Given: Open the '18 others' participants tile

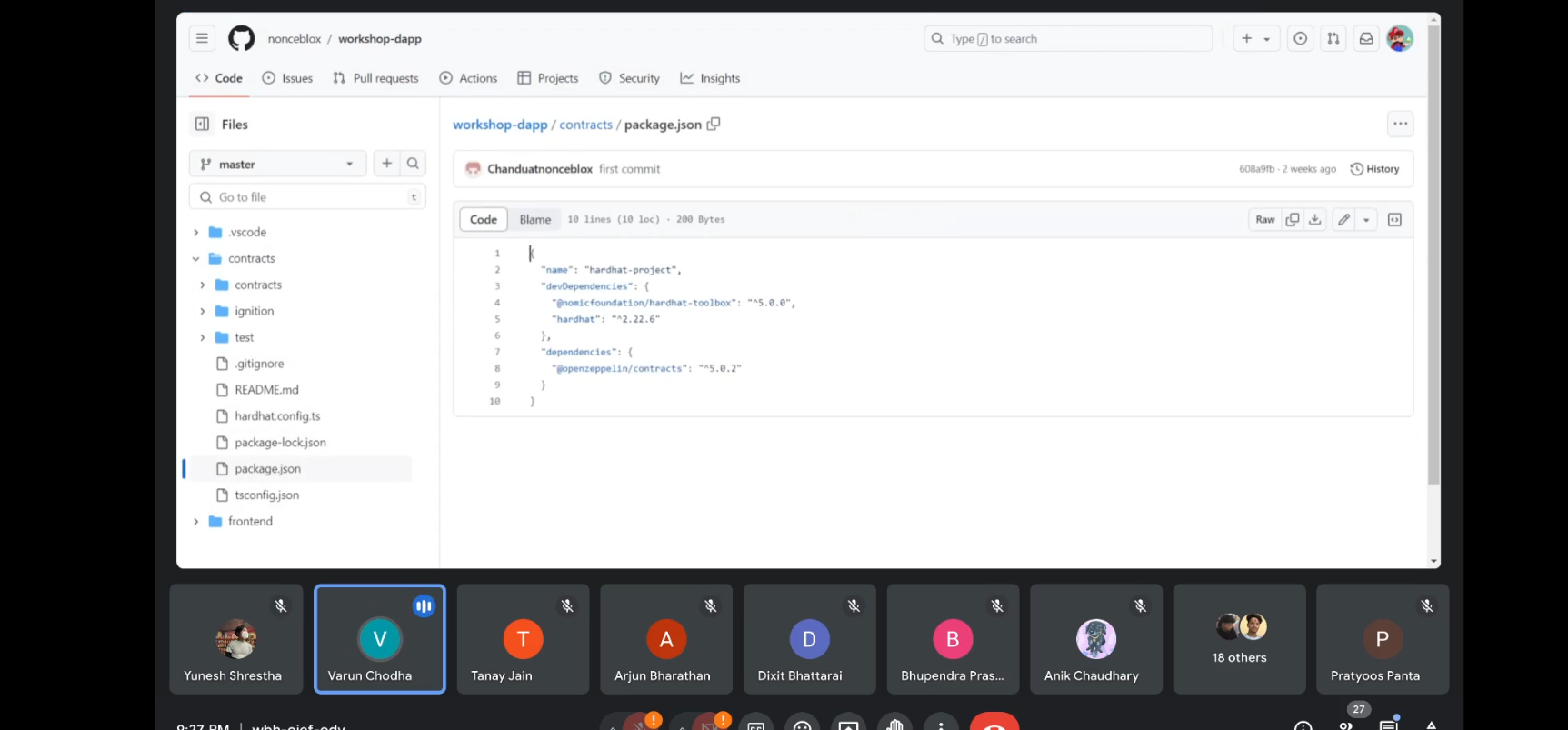Looking at the screenshot, I should click(1239, 639).
